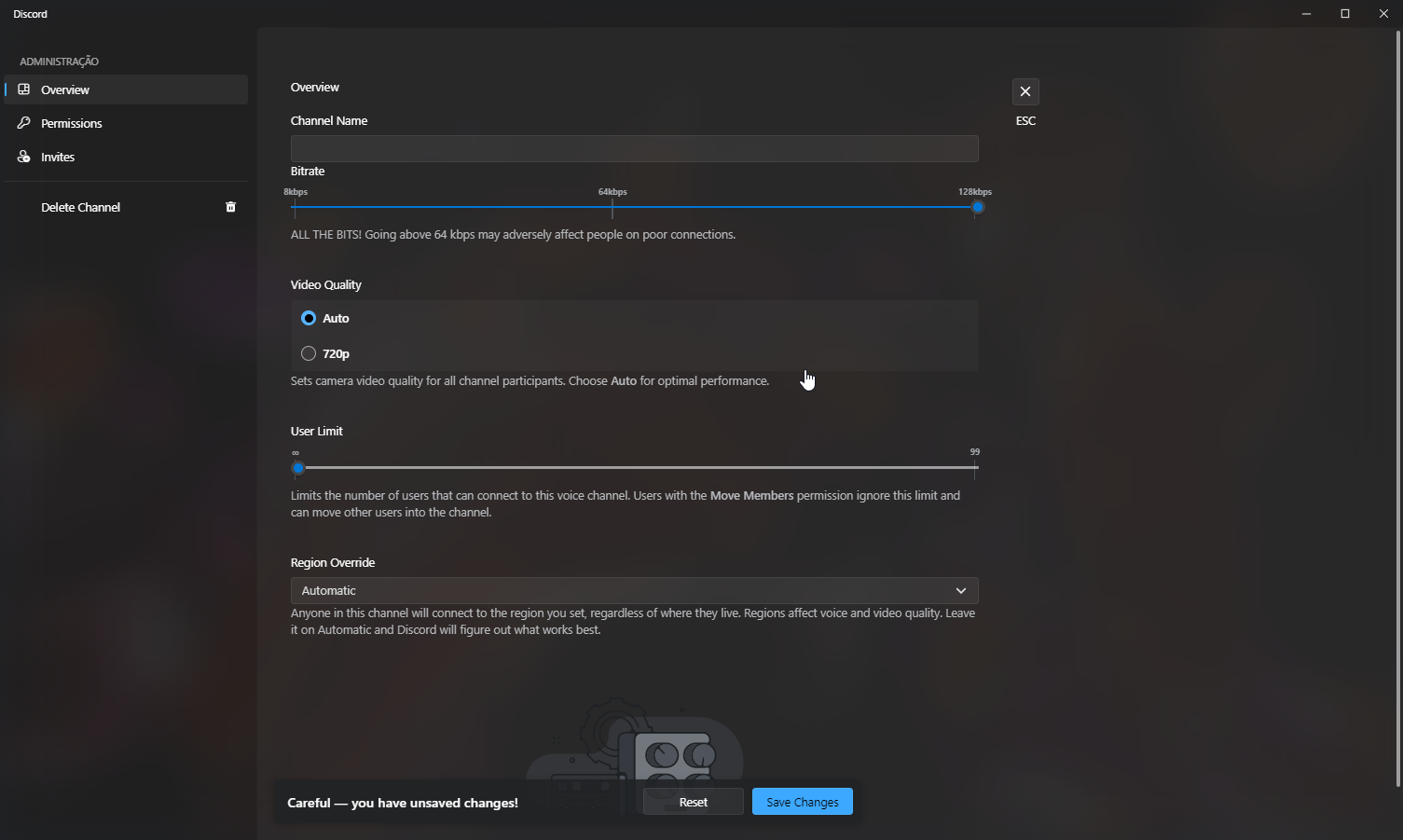1403x840 pixels.
Task: Click the User Limit slider handle
Action: pos(297,468)
